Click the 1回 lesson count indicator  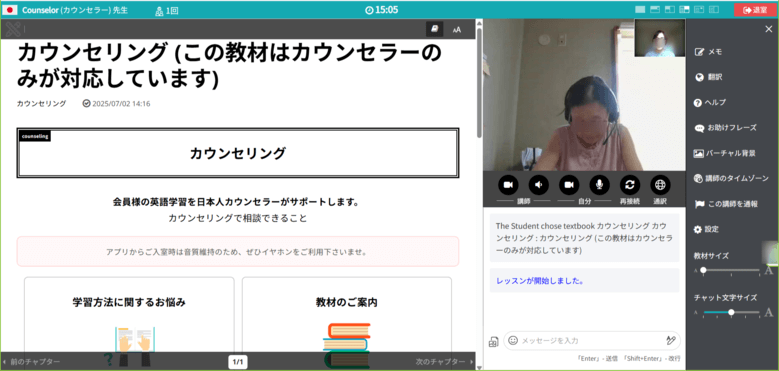167,10
